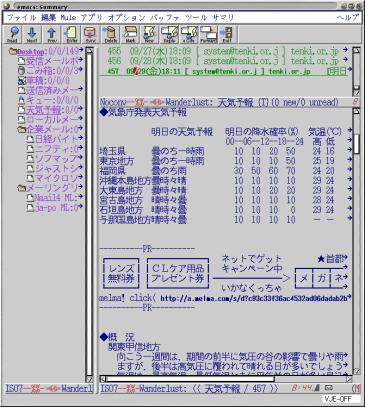Click the Reply toolbar icon
This screenshot has height=407, width=365.
(169, 34)
